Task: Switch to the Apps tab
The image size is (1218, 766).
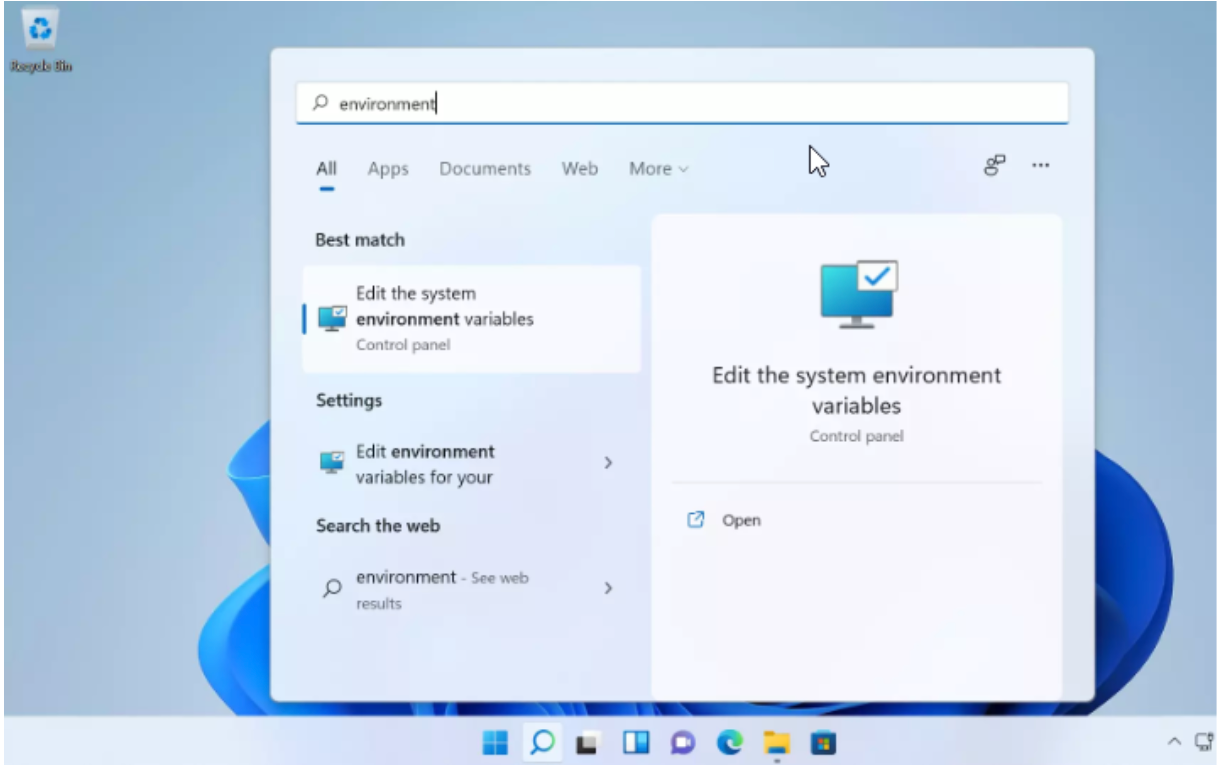Action: pos(388,169)
